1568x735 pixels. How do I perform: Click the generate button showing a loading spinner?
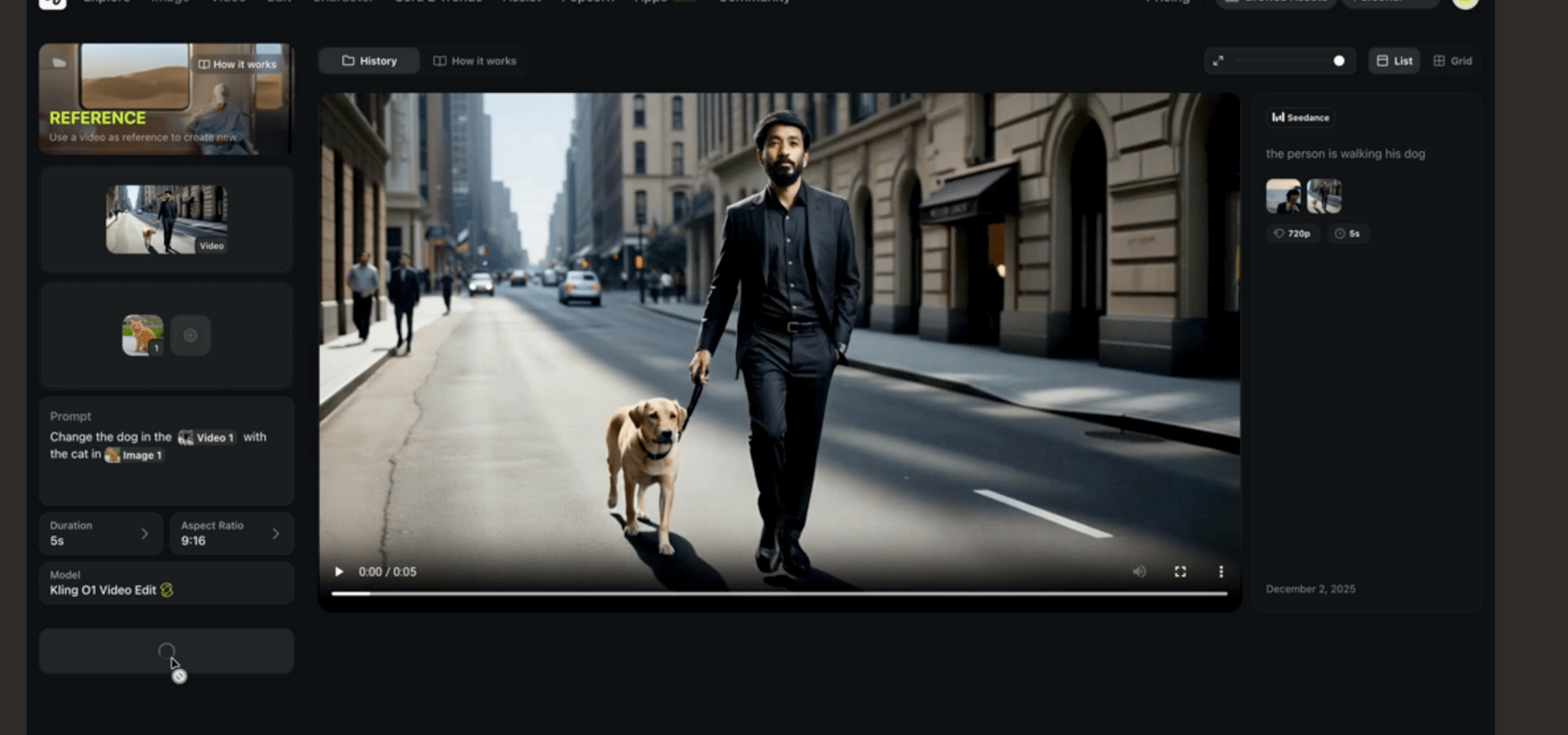[167, 651]
